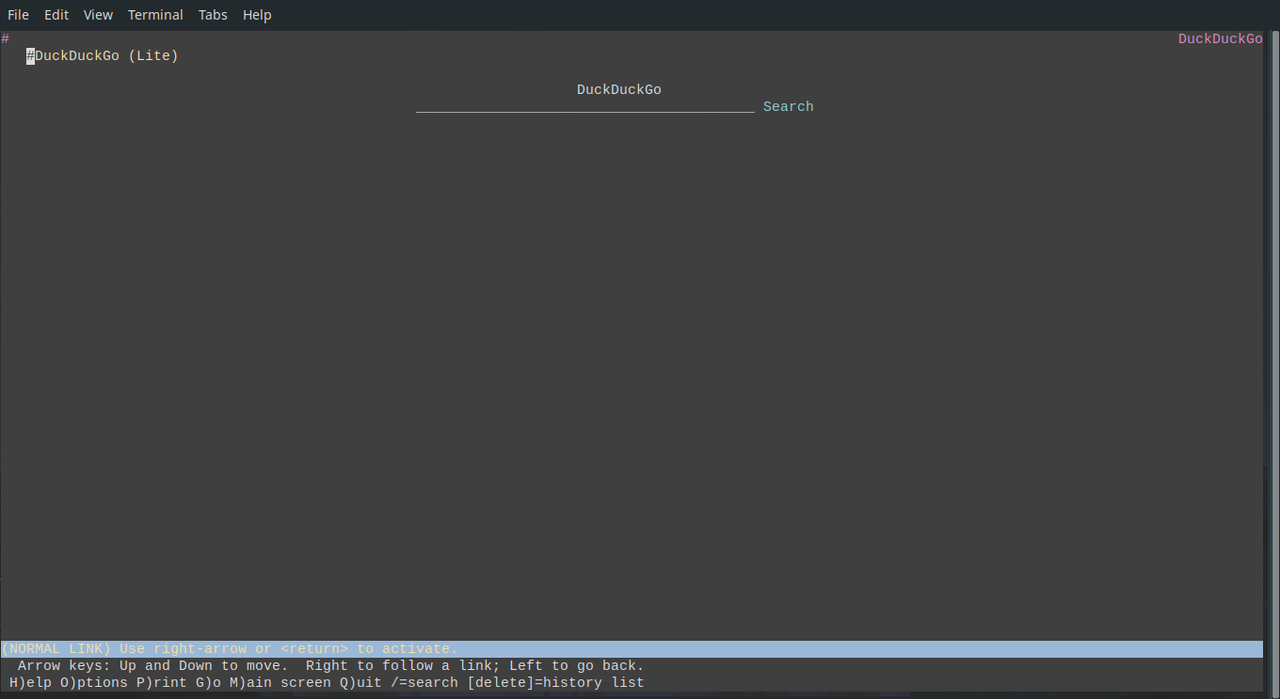1280x699 pixels.
Task: Click the Arrow keys help line
Action: [x=331, y=666]
